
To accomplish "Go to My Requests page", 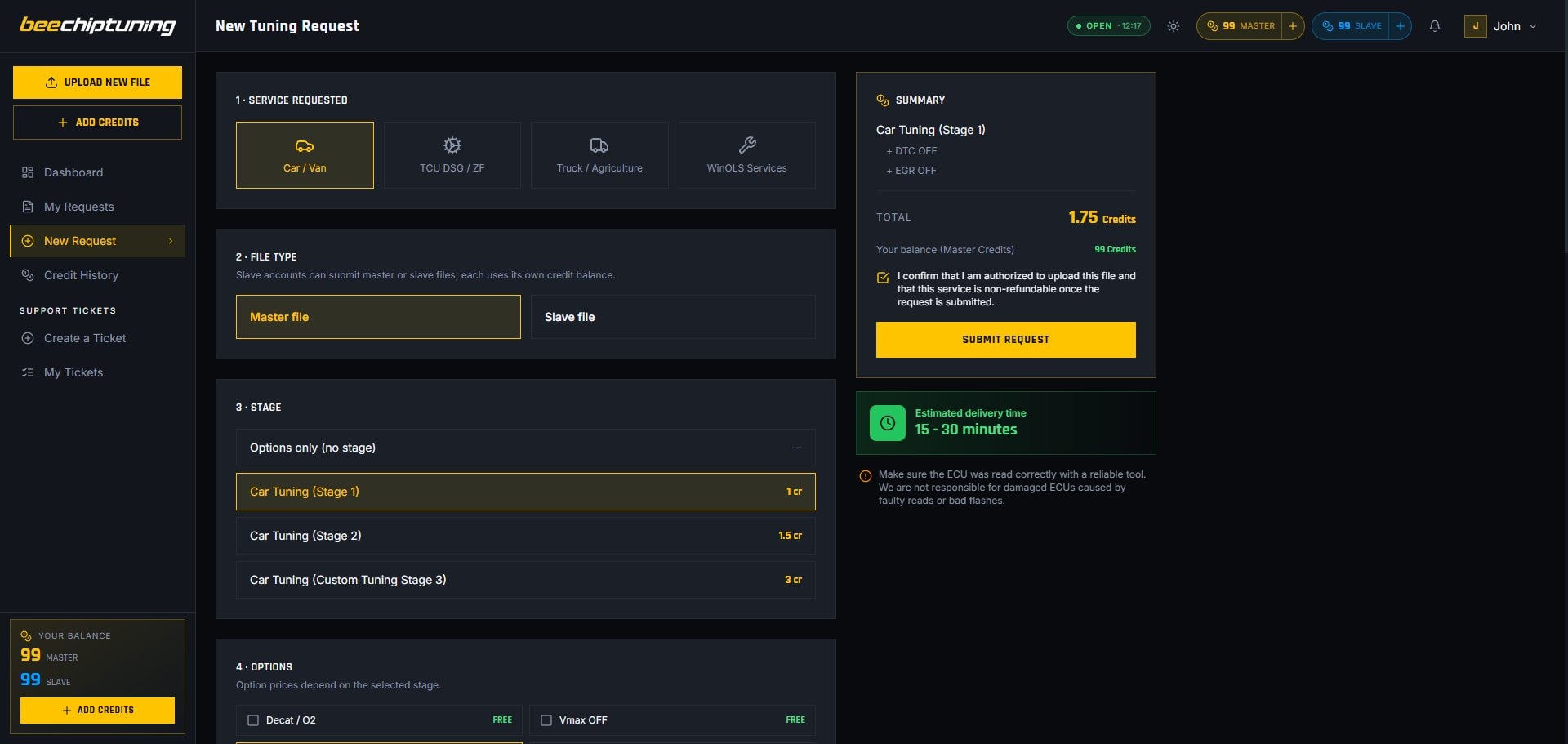I will (97, 207).
